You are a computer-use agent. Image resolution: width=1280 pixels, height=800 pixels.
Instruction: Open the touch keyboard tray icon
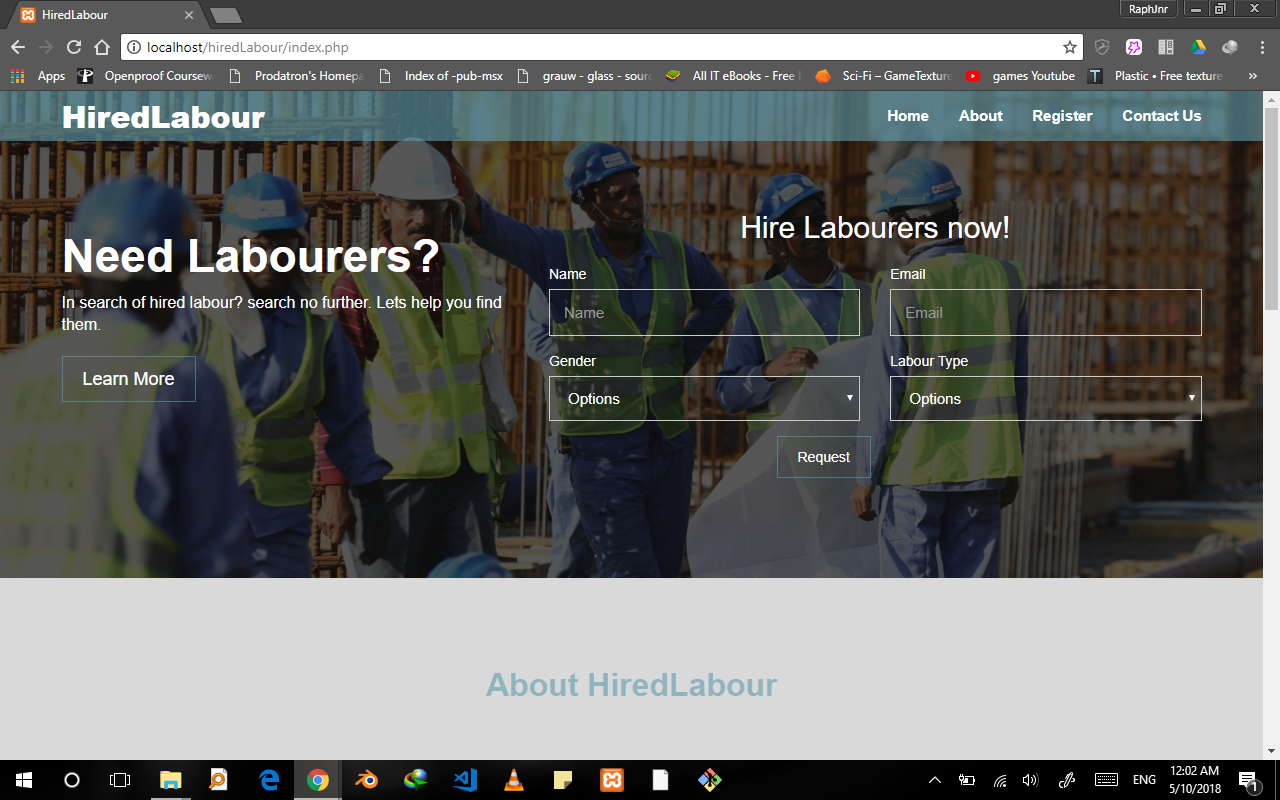click(x=1106, y=780)
